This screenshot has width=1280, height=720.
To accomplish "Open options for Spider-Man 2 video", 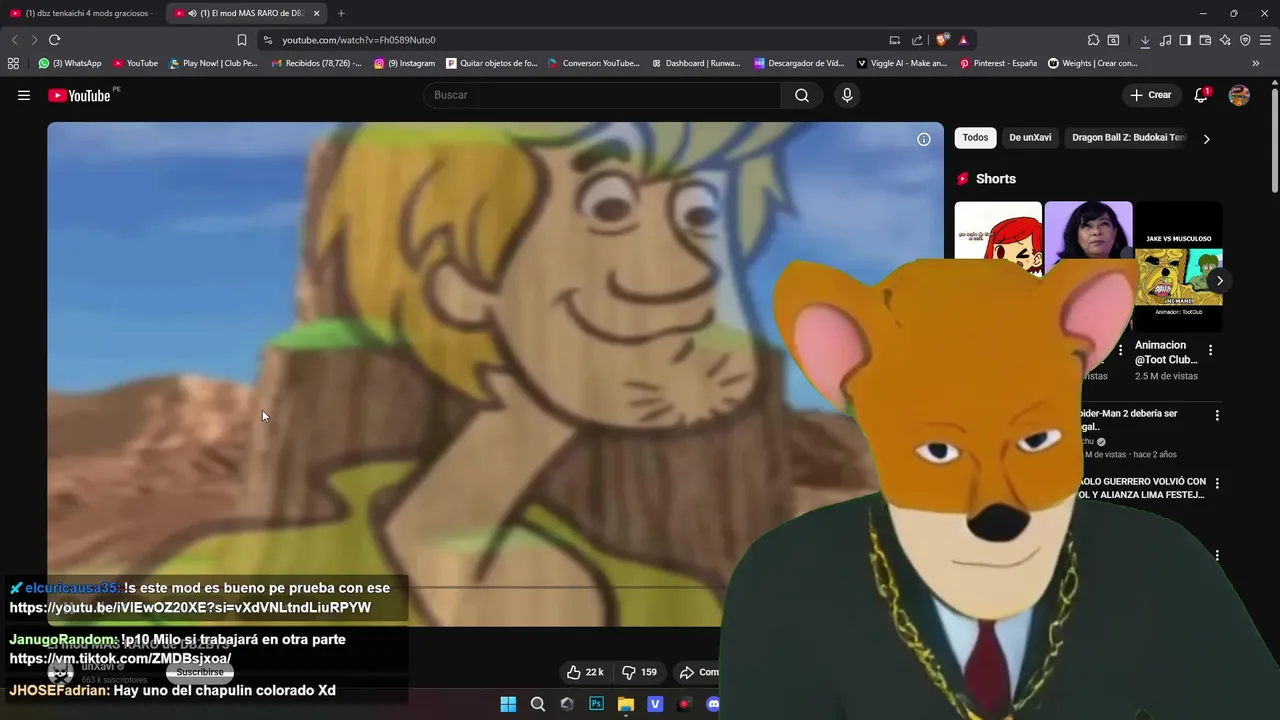I will (x=1217, y=415).
